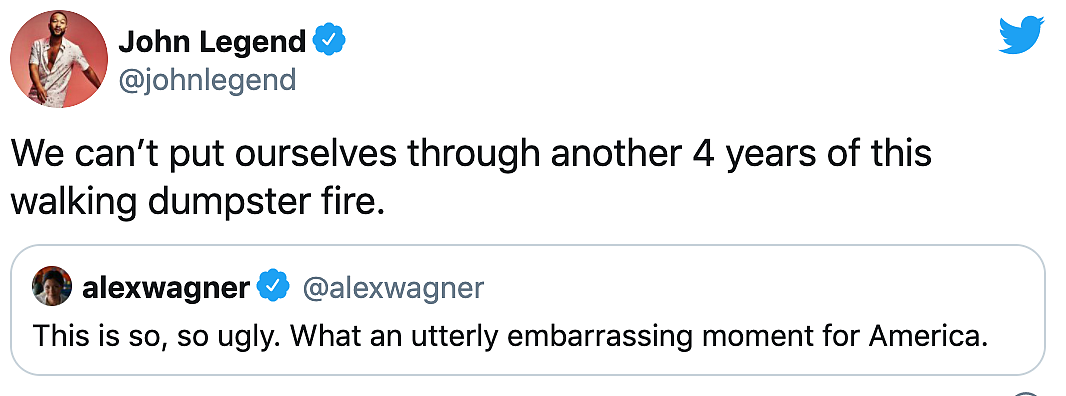Screen dimensions: 1066x396
Task: Click the word 'ourselves' in the tweet
Action: pyautogui.click(x=317, y=154)
